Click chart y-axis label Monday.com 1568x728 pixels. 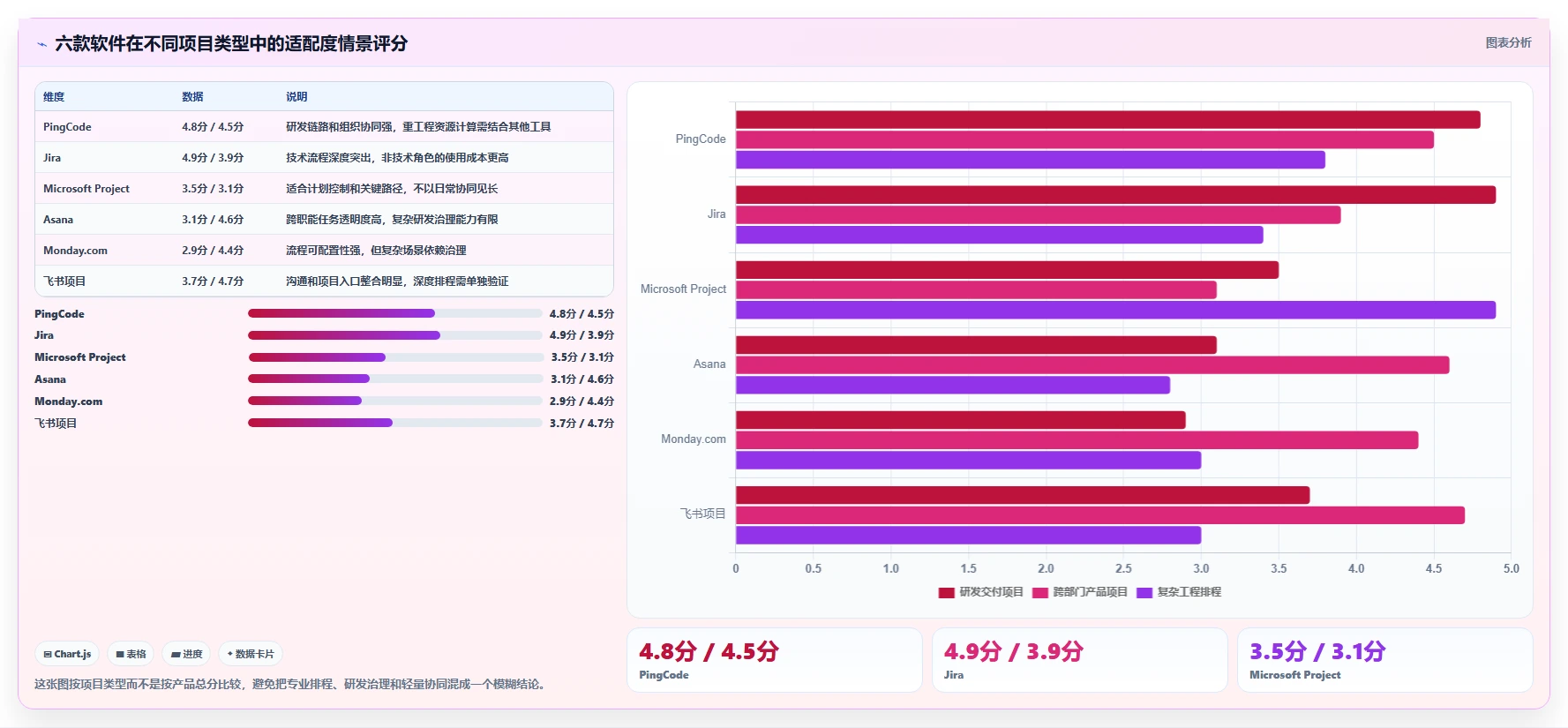[694, 439]
